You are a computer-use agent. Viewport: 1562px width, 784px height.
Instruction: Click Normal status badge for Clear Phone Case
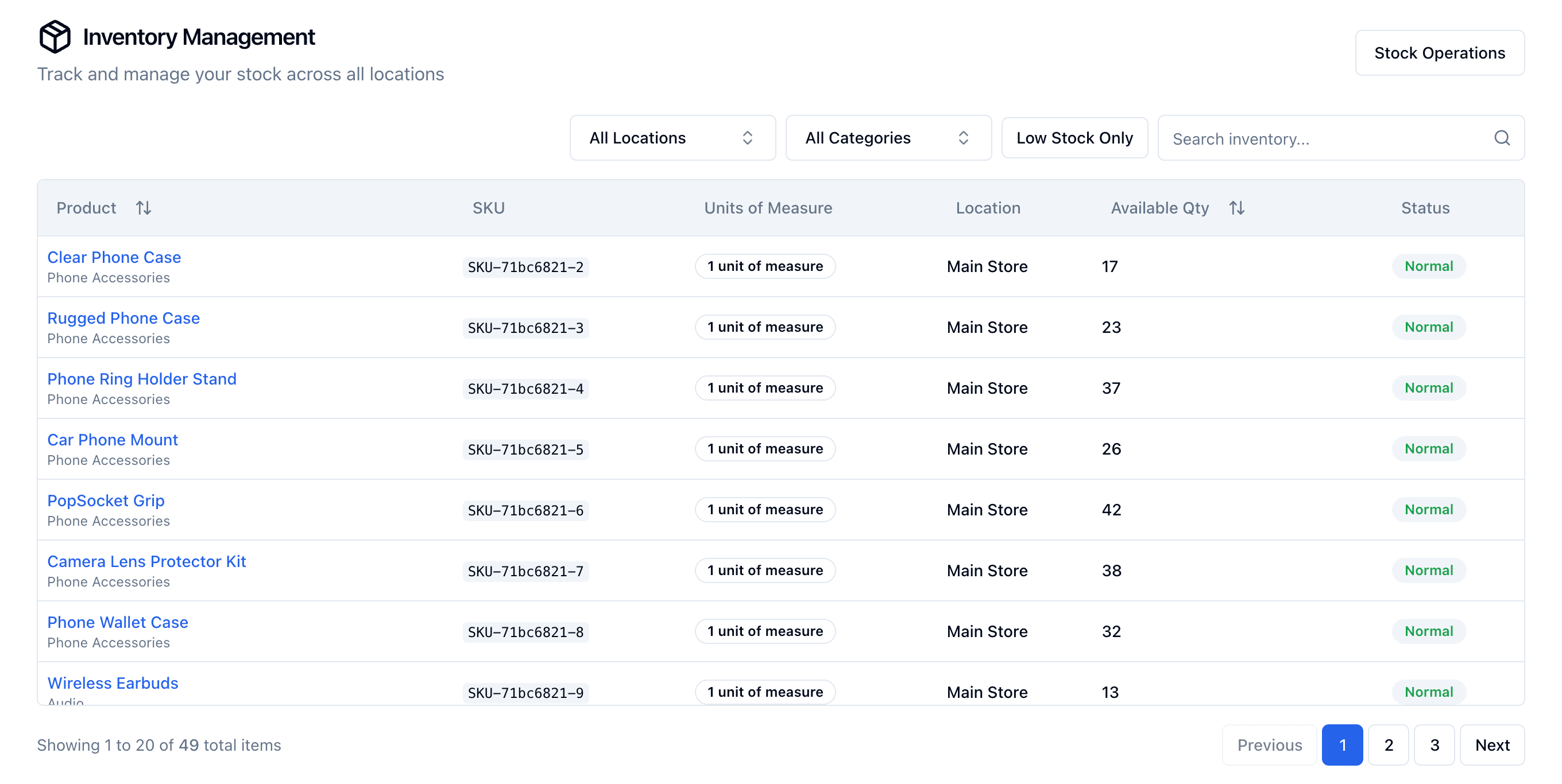(x=1429, y=266)
